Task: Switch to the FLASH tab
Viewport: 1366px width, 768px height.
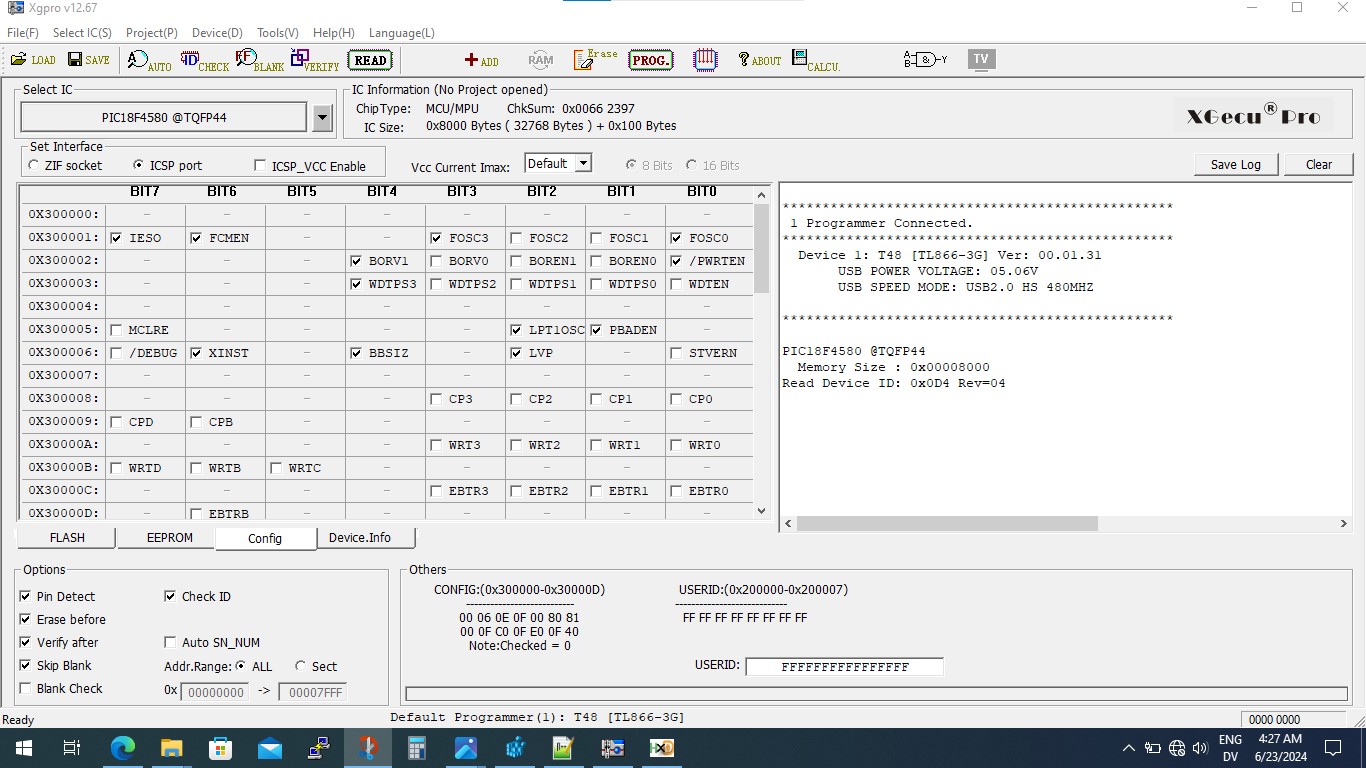Action: tap(67, 538)
